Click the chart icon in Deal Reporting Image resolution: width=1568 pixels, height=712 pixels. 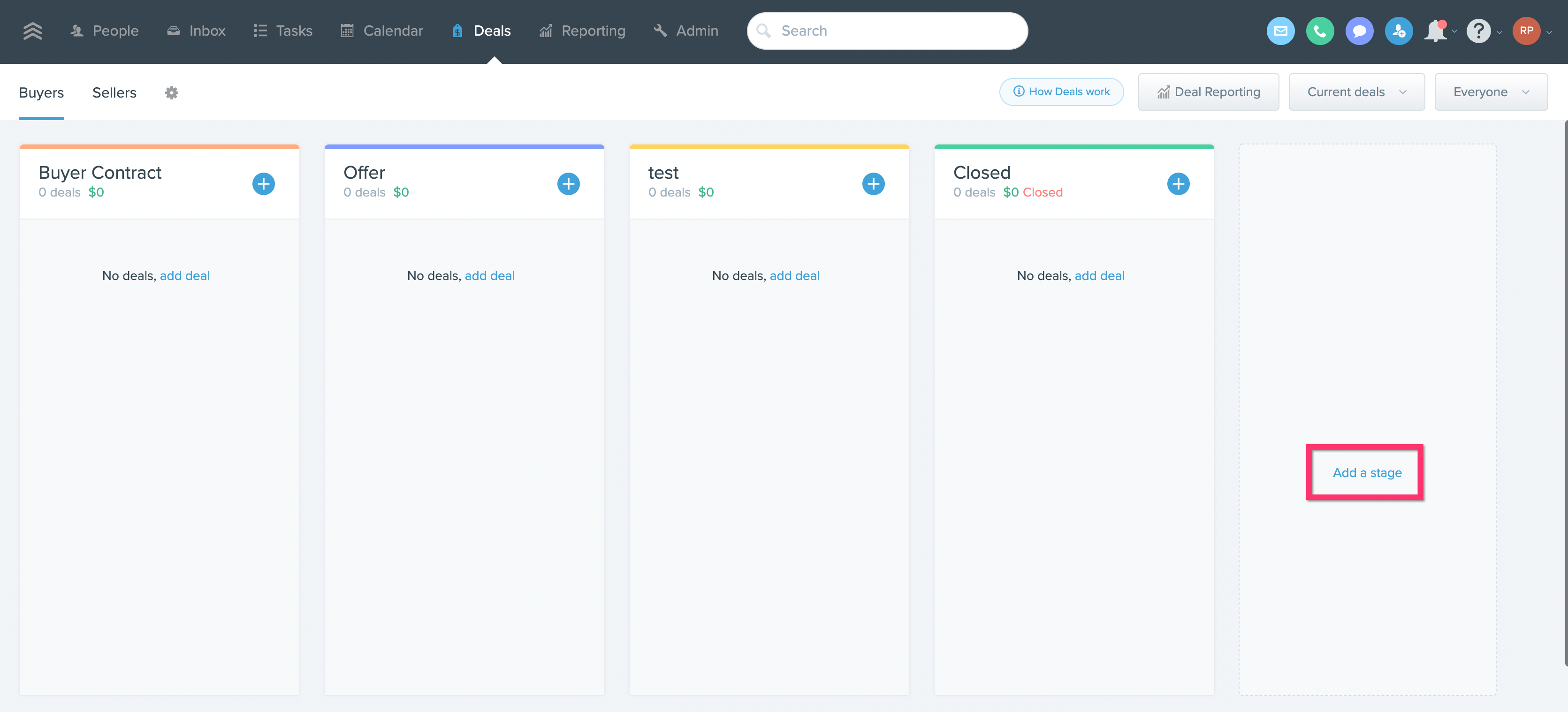click(x=1163, y=92)
